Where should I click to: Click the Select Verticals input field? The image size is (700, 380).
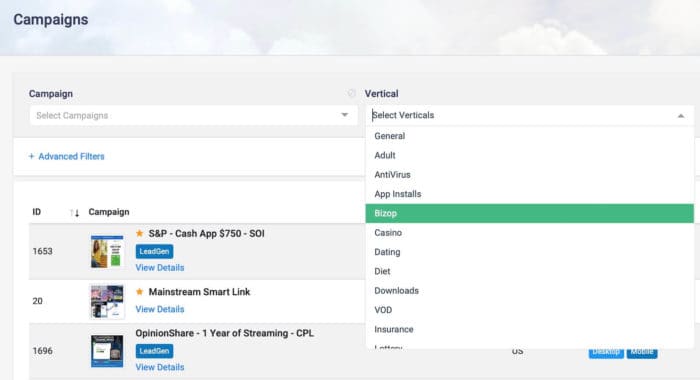[x=529, y=115]
